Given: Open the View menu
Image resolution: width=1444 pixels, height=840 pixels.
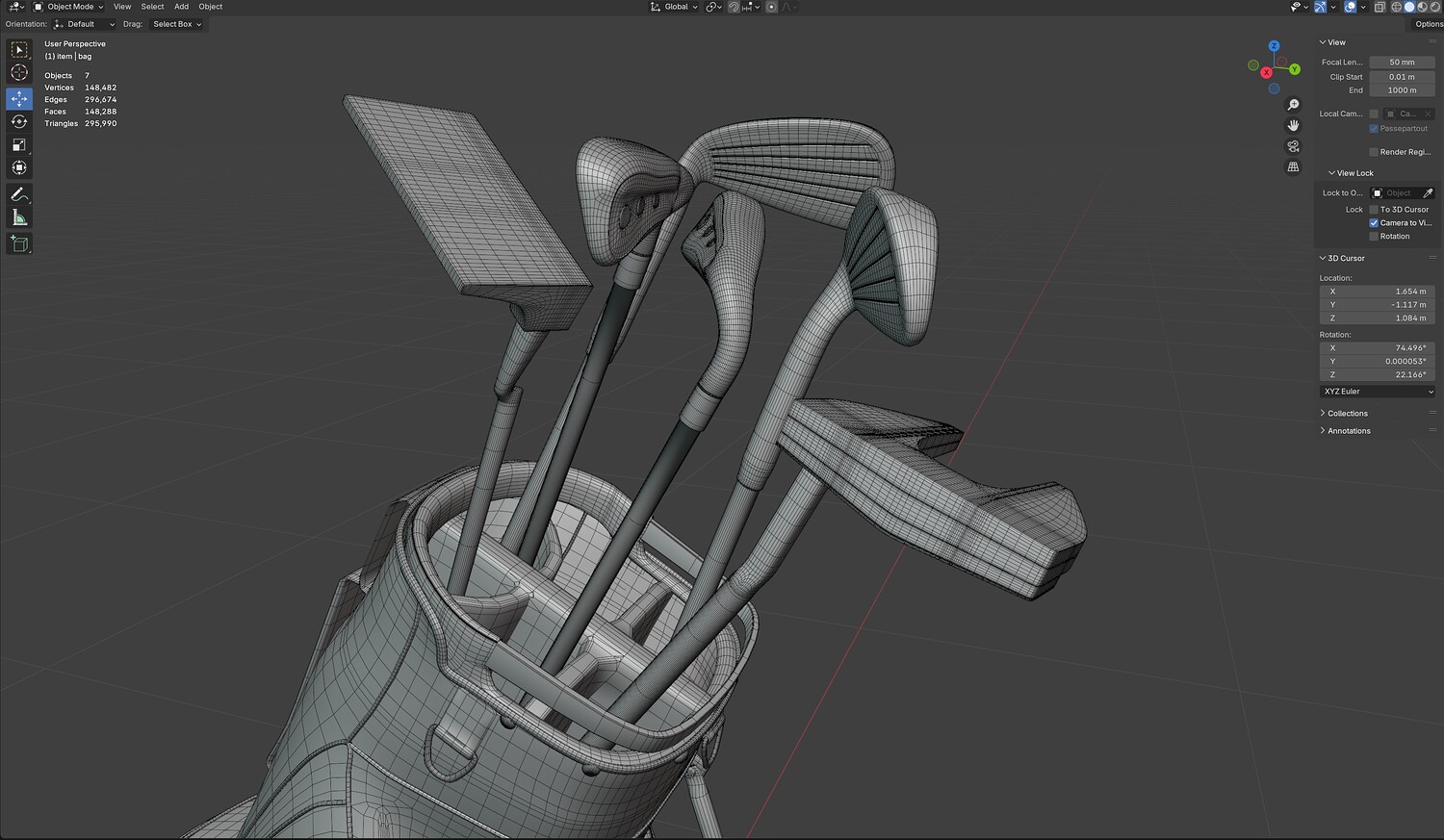Looking at the screenshot, I should [122, 7].
